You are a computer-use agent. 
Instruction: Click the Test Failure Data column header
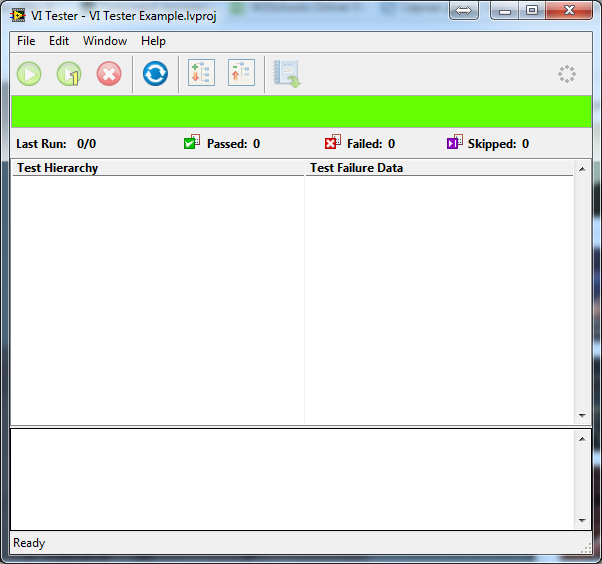pyautogui.click(x=440, y=168)
